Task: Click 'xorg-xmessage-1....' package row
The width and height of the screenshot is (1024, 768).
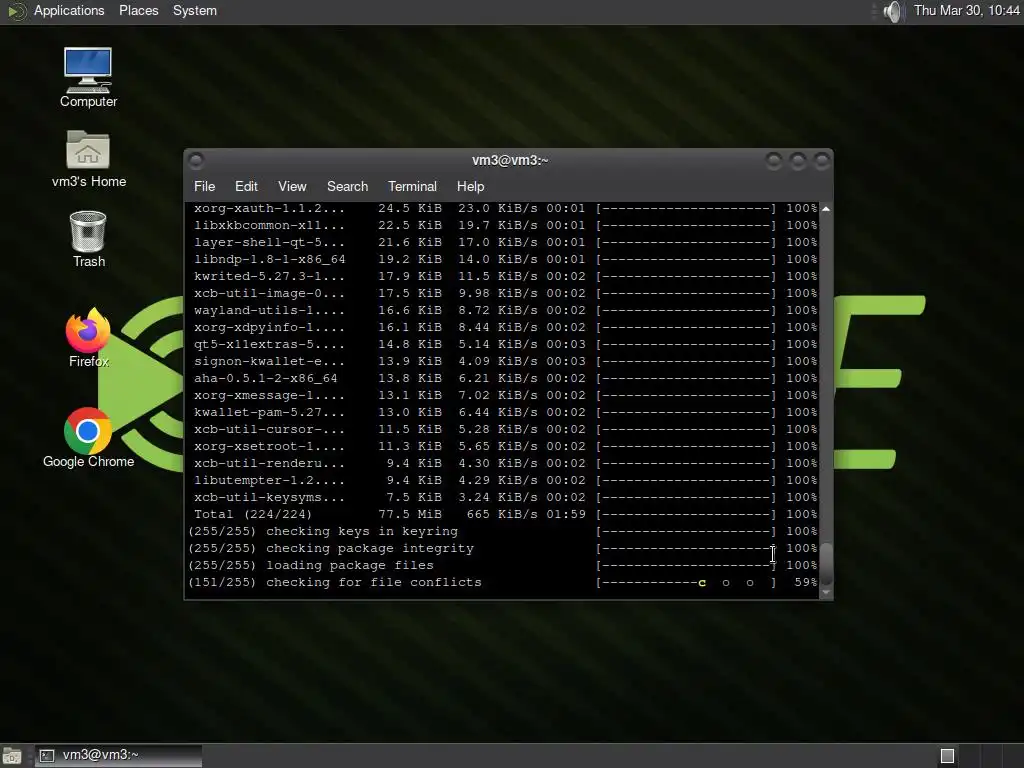Action: pos(503,395)
